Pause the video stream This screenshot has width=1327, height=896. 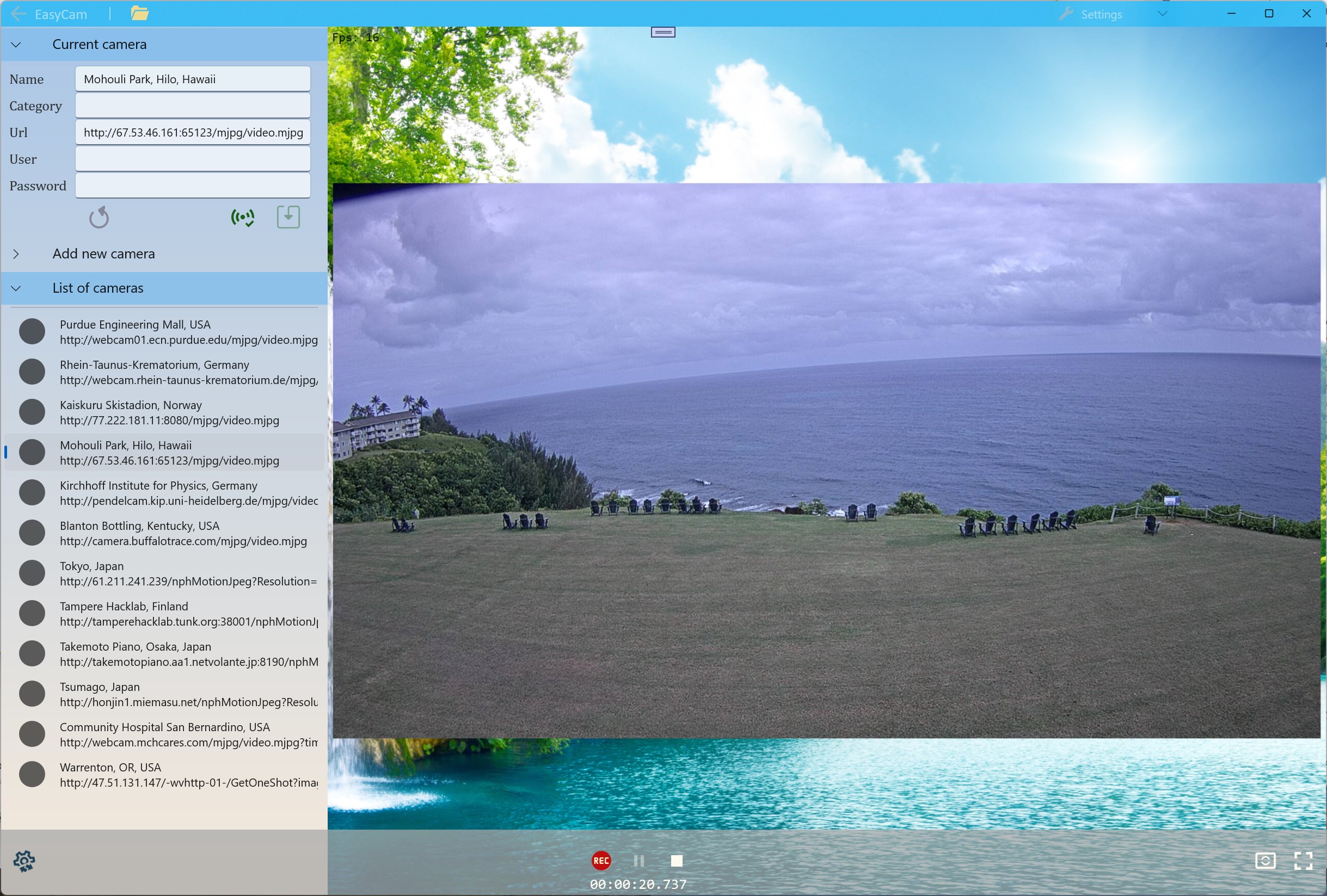pos(639,861)
